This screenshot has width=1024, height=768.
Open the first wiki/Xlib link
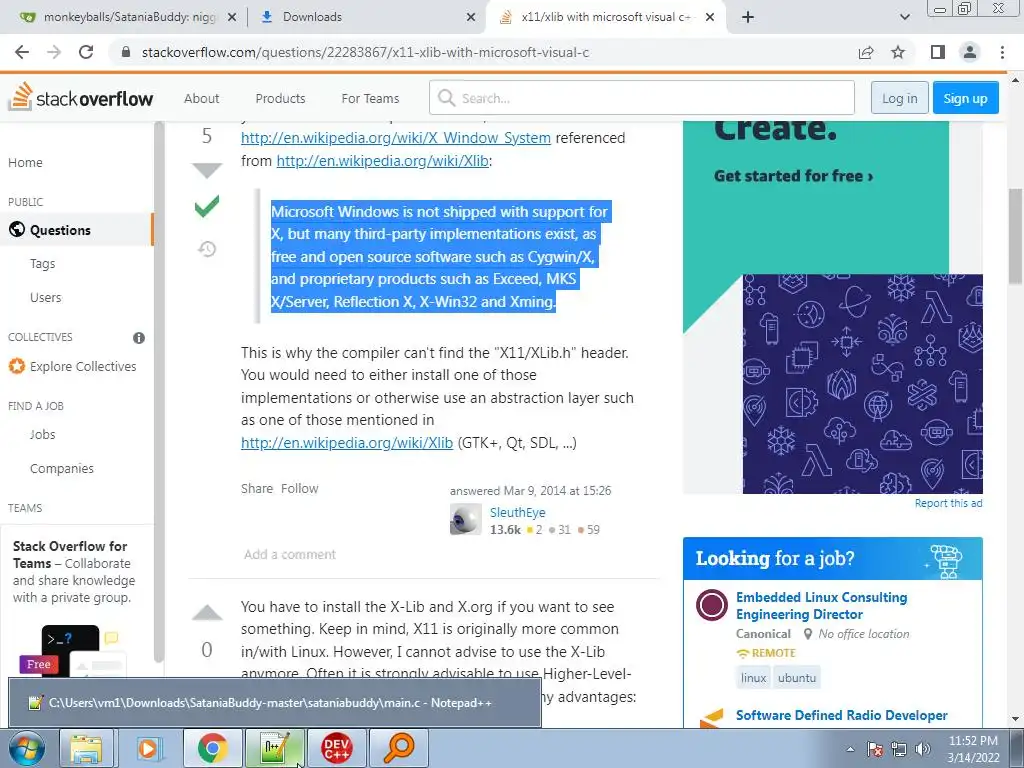point(382,161)
